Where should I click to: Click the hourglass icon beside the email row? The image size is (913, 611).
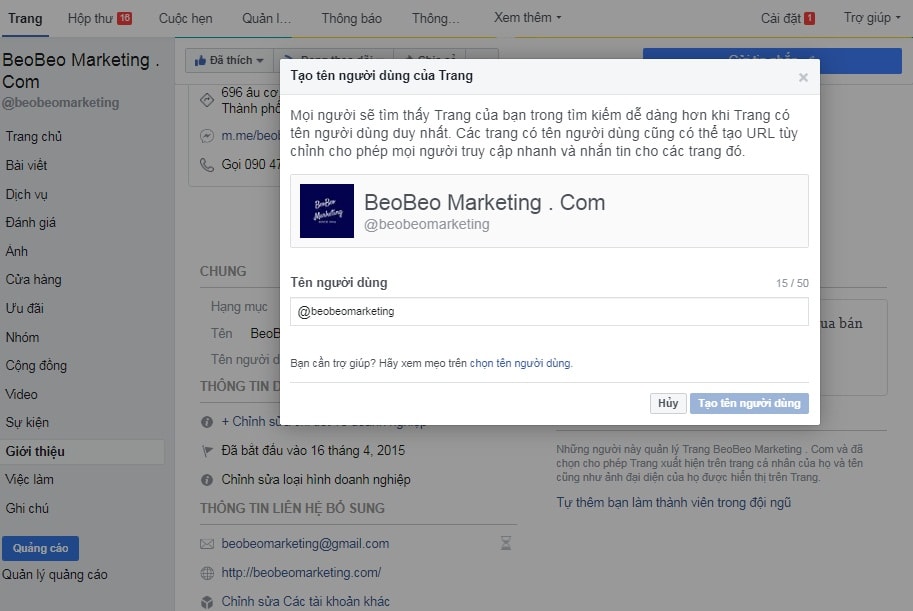506,544
